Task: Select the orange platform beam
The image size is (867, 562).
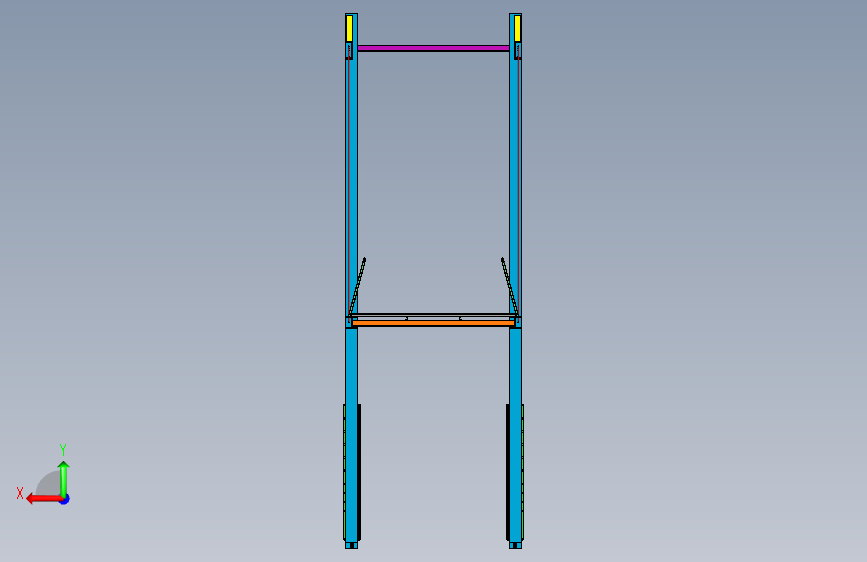Action: coord(434,323)
